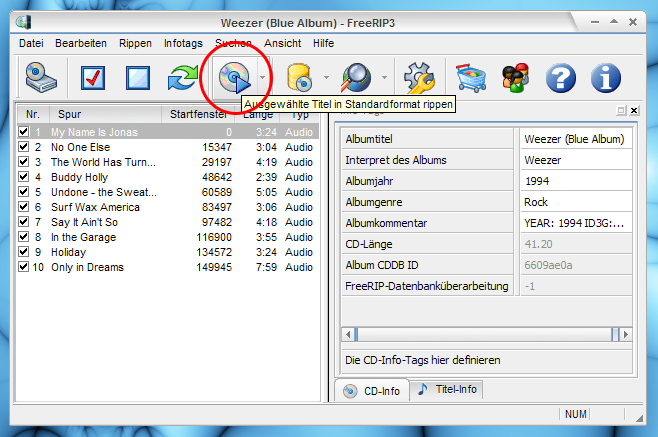
Task: Switch to the Titel-Info tab
Action: pos(446,389)
